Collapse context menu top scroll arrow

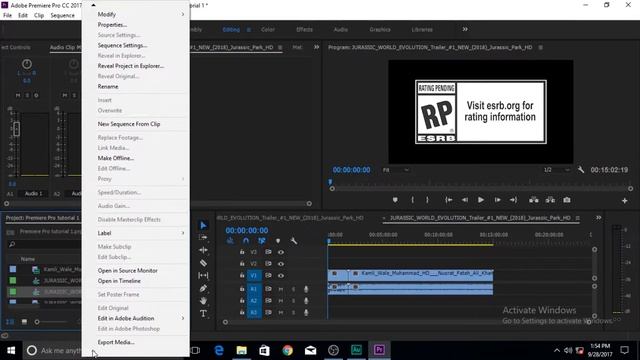point(93,5)
